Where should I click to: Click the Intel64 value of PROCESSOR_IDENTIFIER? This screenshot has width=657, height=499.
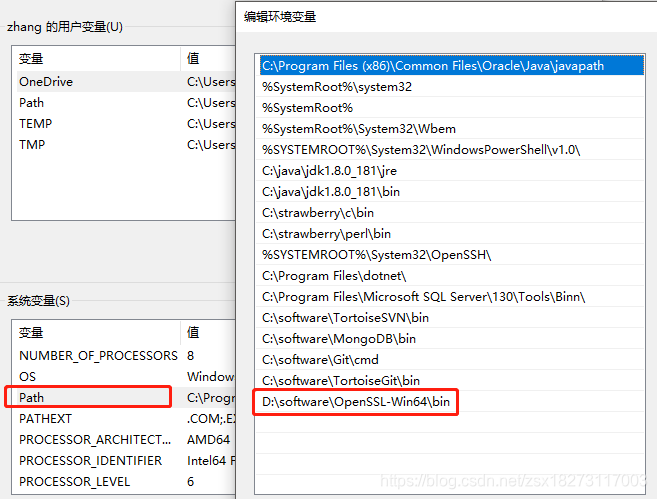[x=211, y=460]
